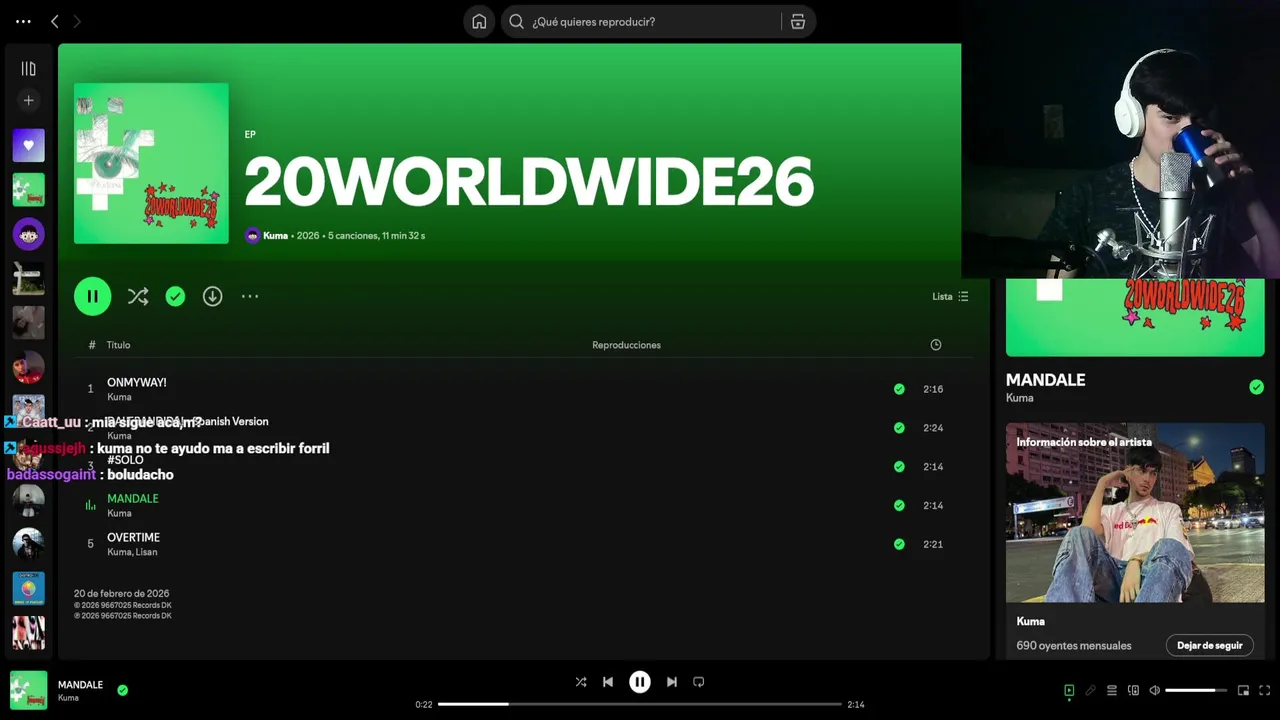
Task: Toggle repeat in the player controls
Action: (699, 682)
